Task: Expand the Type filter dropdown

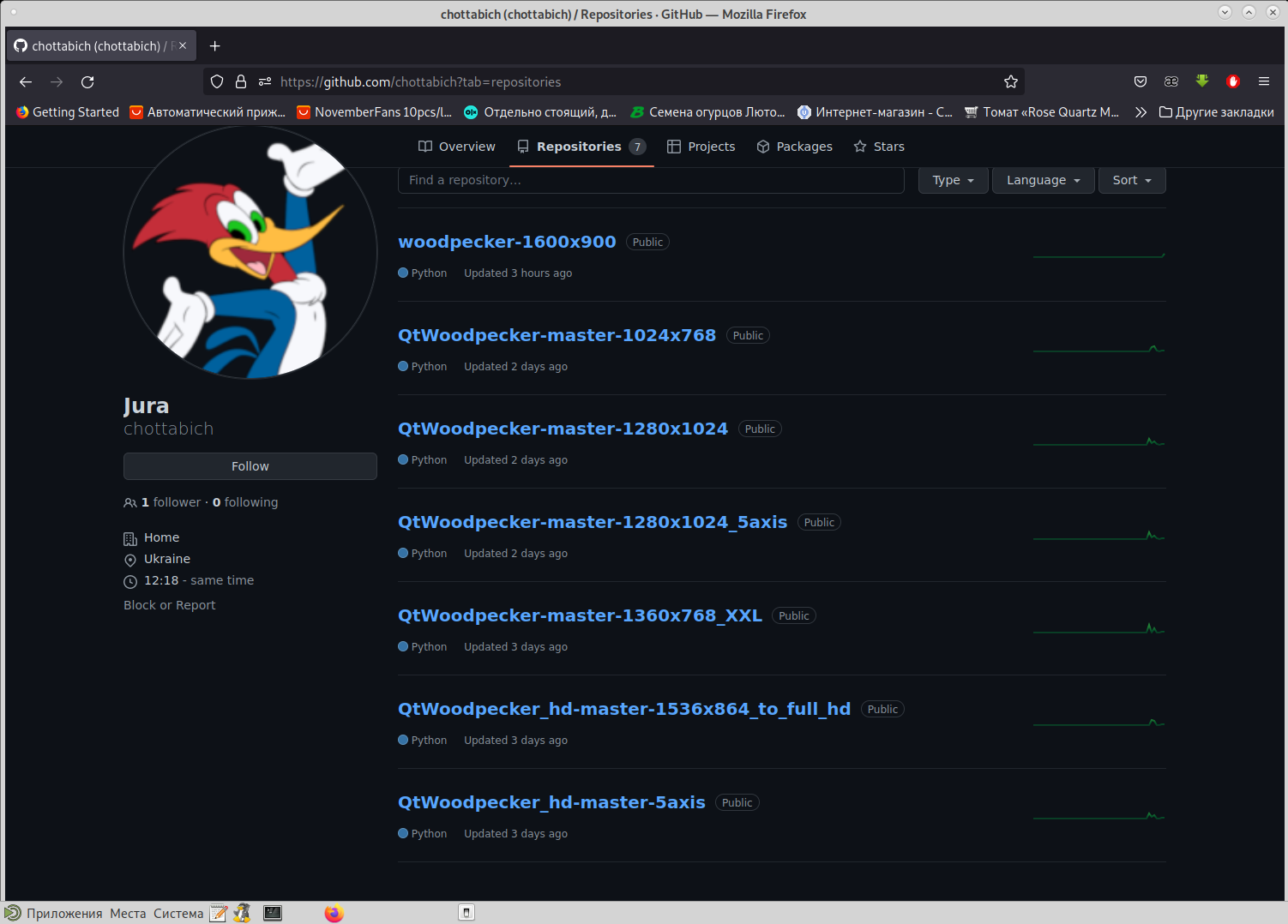Action: [x=953, y=180]
